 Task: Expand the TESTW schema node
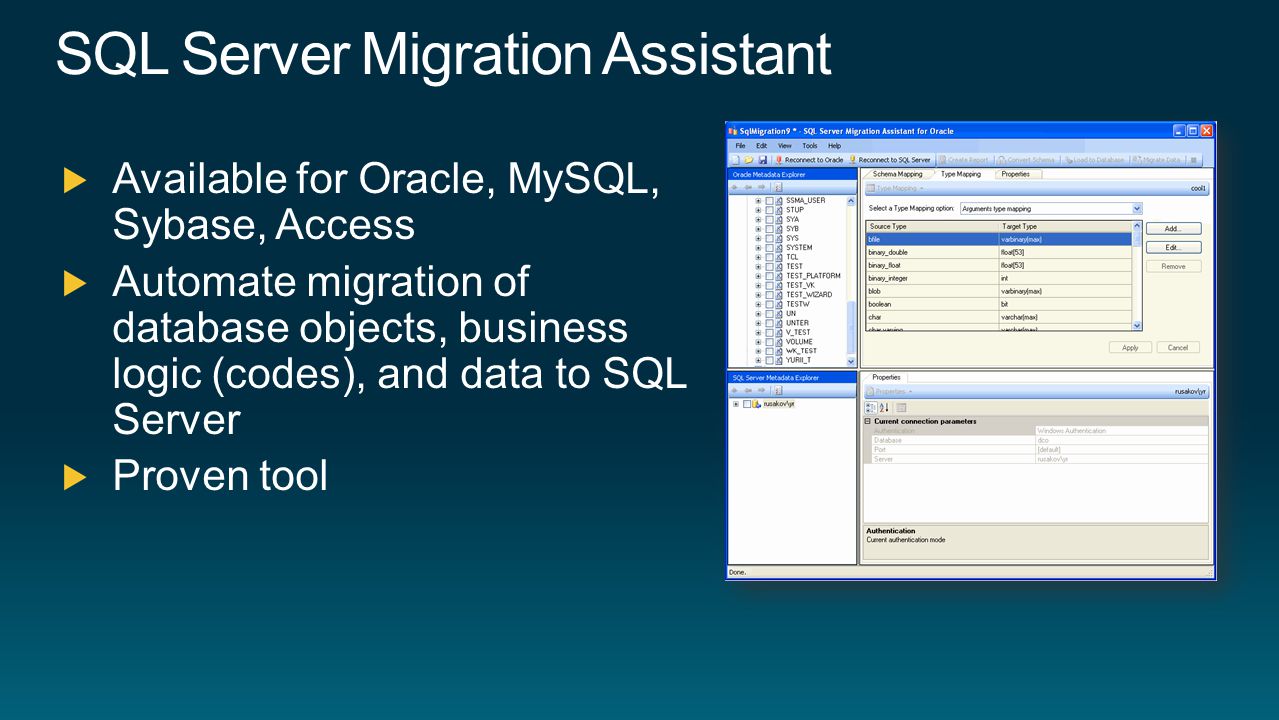(x=758, y=304)
